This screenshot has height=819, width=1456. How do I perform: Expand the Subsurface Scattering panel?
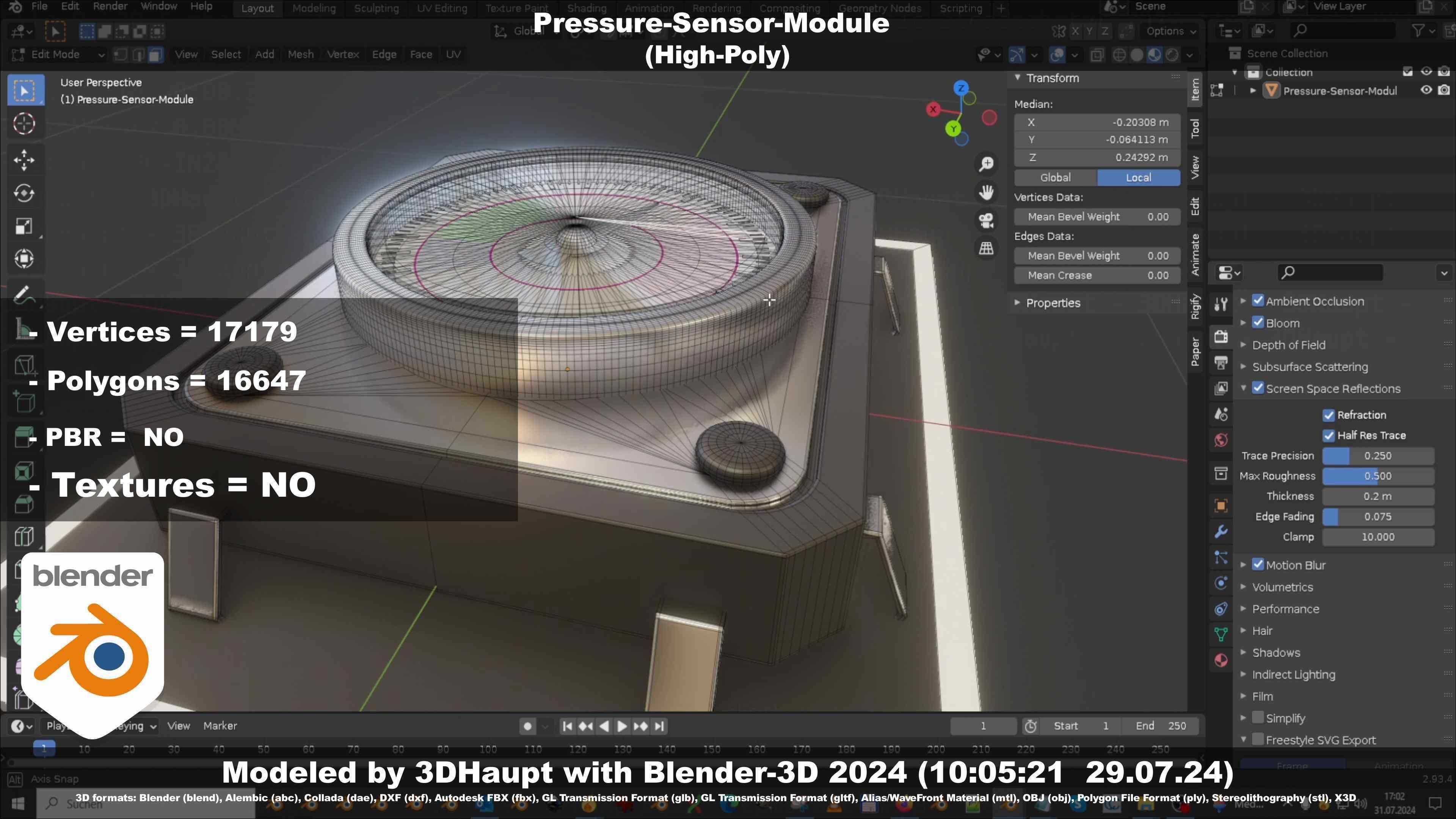point(1310,367)
